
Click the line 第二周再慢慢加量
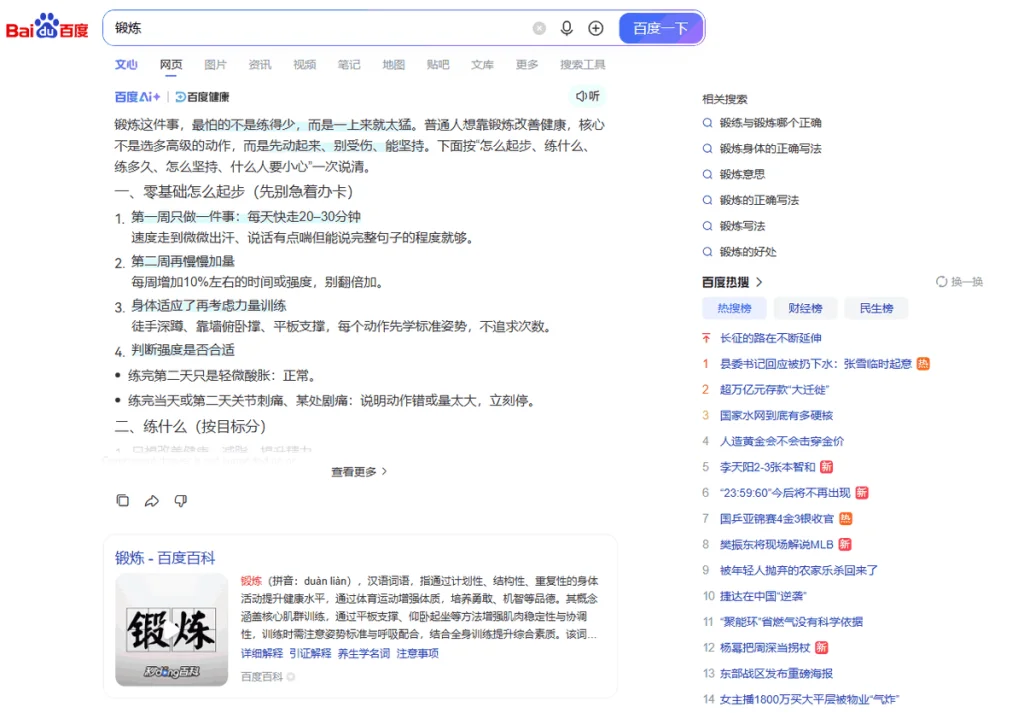(x=183, y=261)
